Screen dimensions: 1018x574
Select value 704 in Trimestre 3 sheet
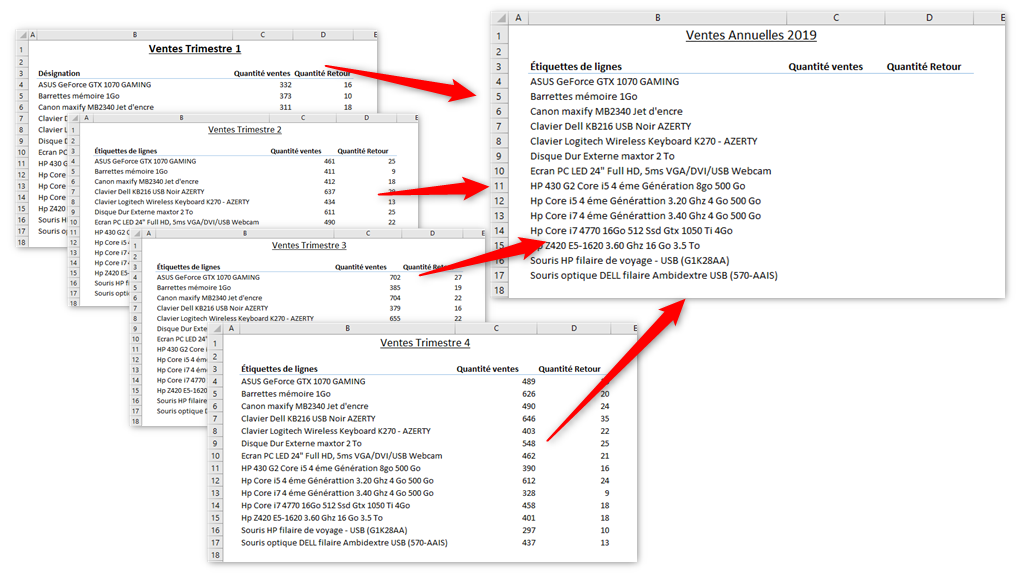click(395, 298)
